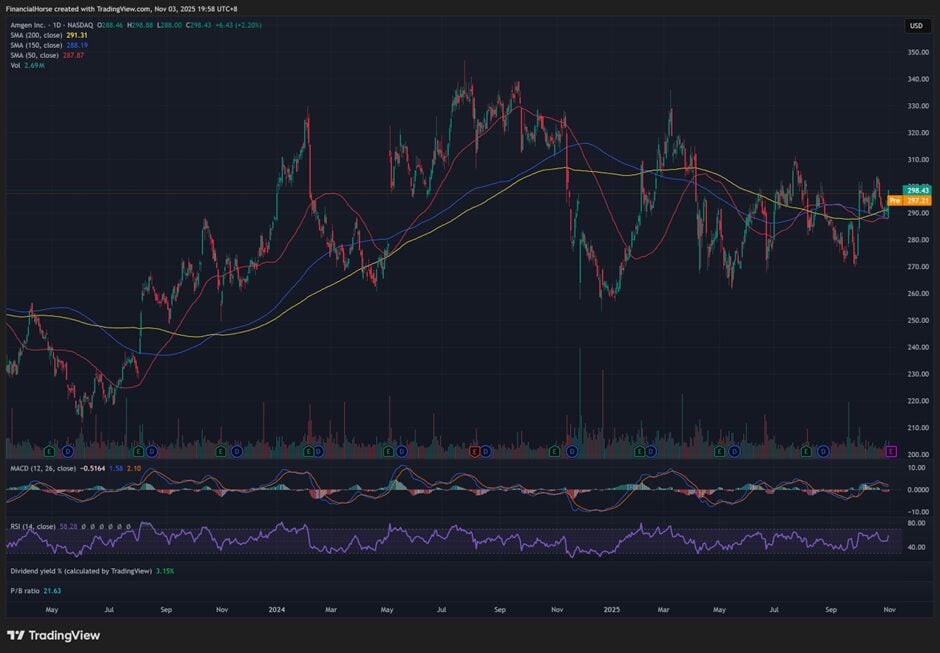Click the green 298.43 current price label
Image resolution: width=940 pixels, height=653 pixels.
click(917, 190)
